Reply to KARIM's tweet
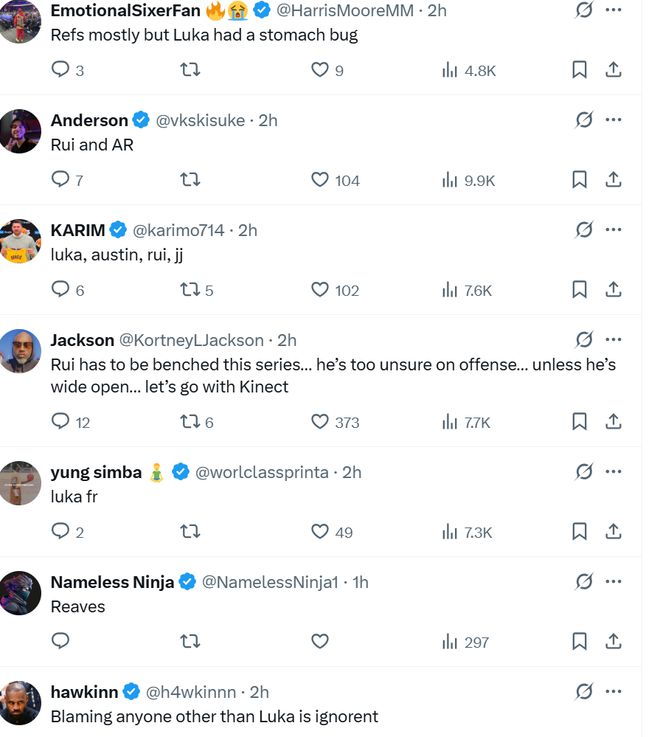Screen dimensions: 660x737 pyautogui.click(x=60, y=290)
